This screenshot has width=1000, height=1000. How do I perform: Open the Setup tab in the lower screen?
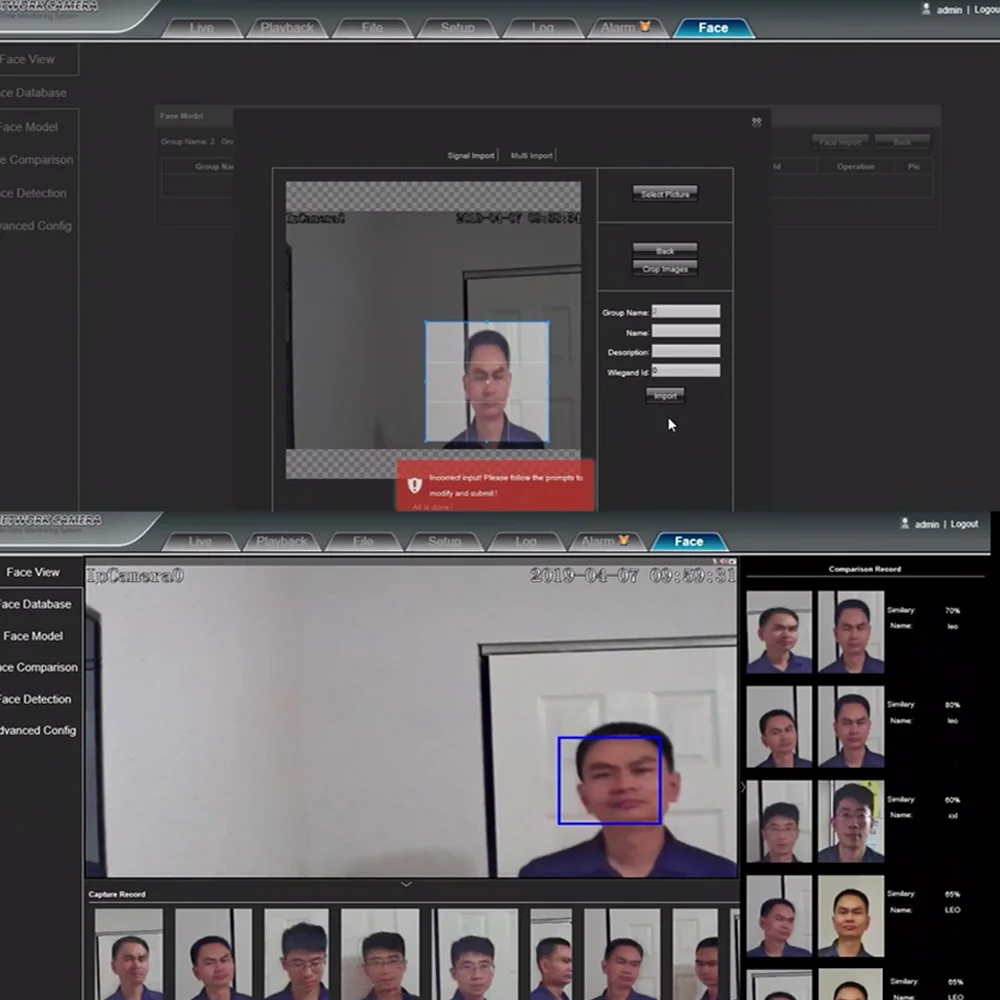[445, 541]
